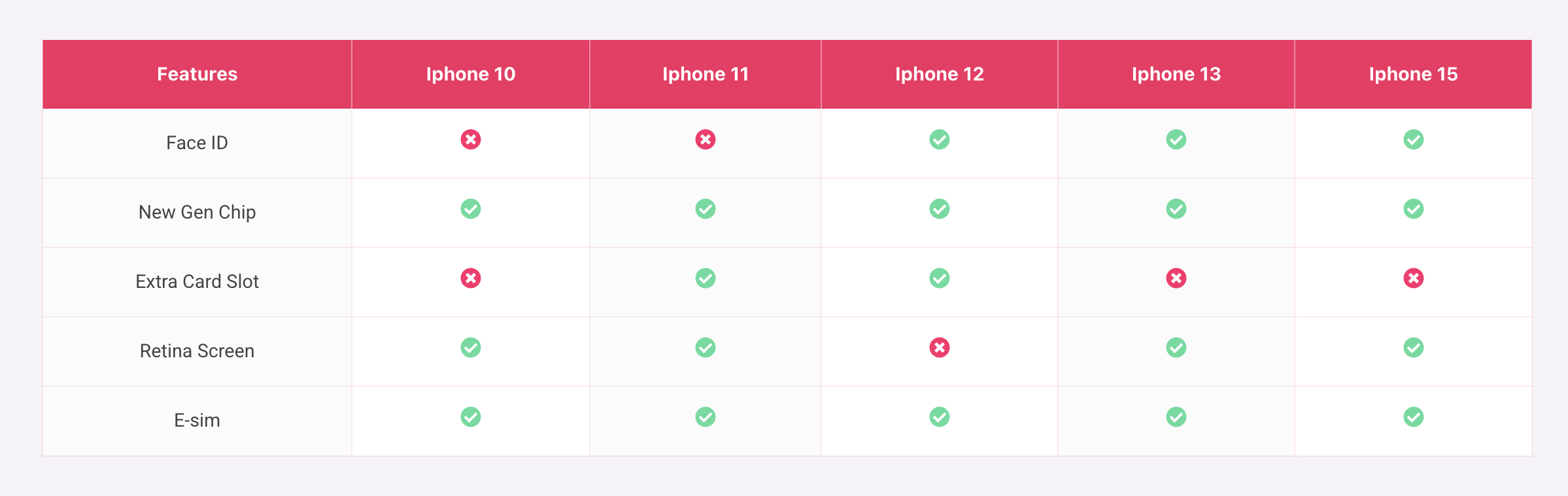Click the New Gen Chip checkmark for Iphone 15
1568x496 pixels.
tap(1414, 209)
